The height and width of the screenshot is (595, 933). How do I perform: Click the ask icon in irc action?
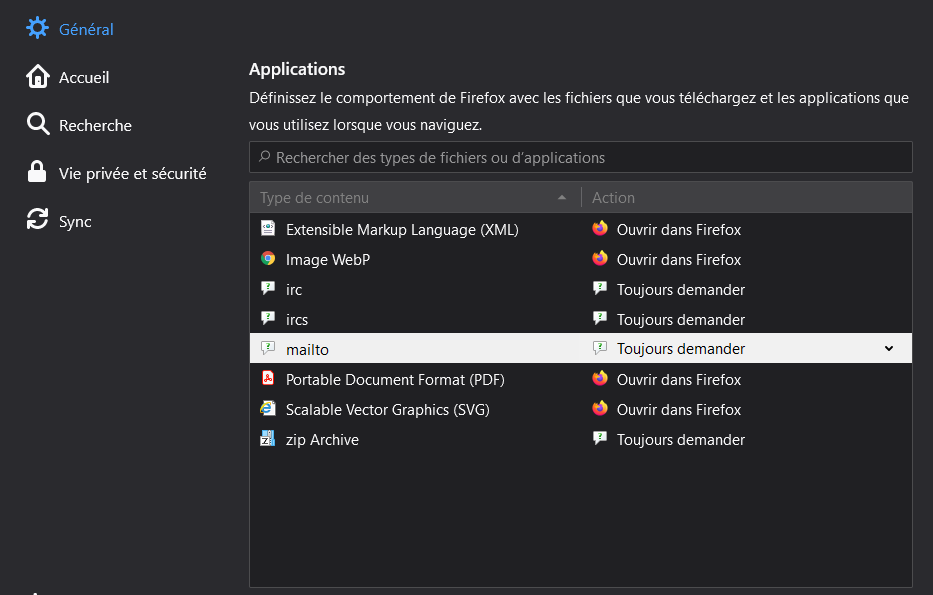tap(600, 289)
